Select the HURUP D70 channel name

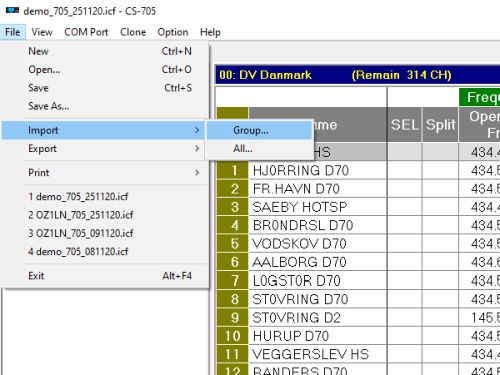[x=318, y=336]
